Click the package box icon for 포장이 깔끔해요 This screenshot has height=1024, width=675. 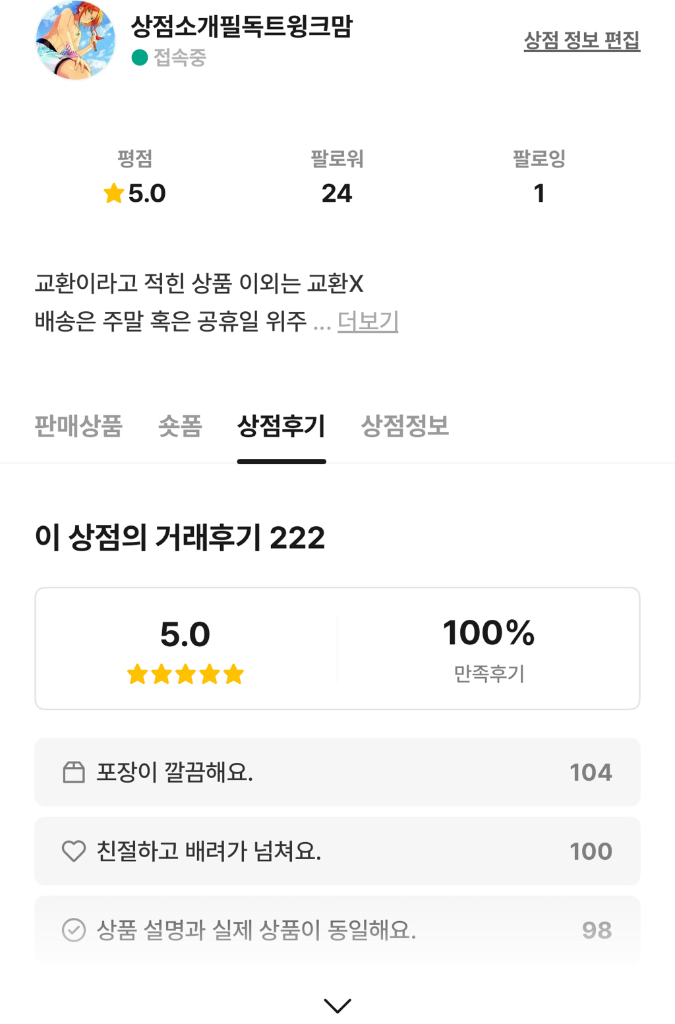[74, 772]
